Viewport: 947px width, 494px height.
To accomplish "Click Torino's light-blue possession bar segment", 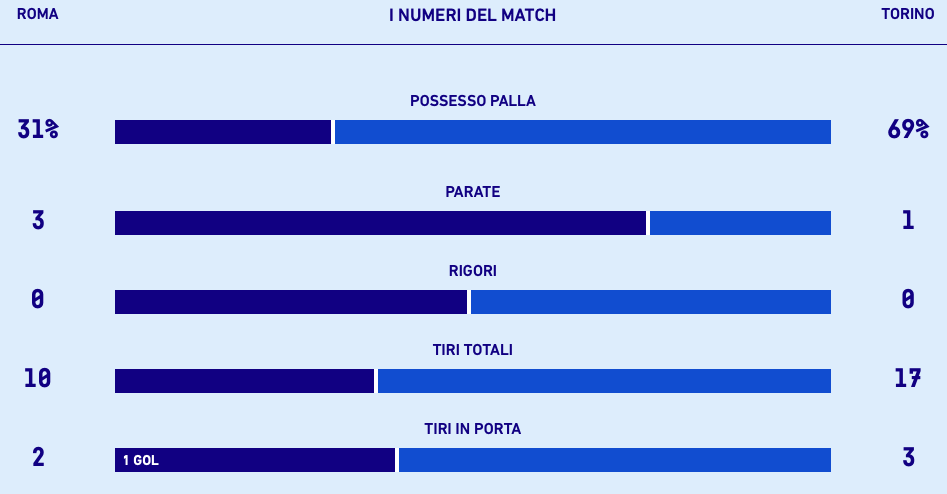I will coord(582,132).
